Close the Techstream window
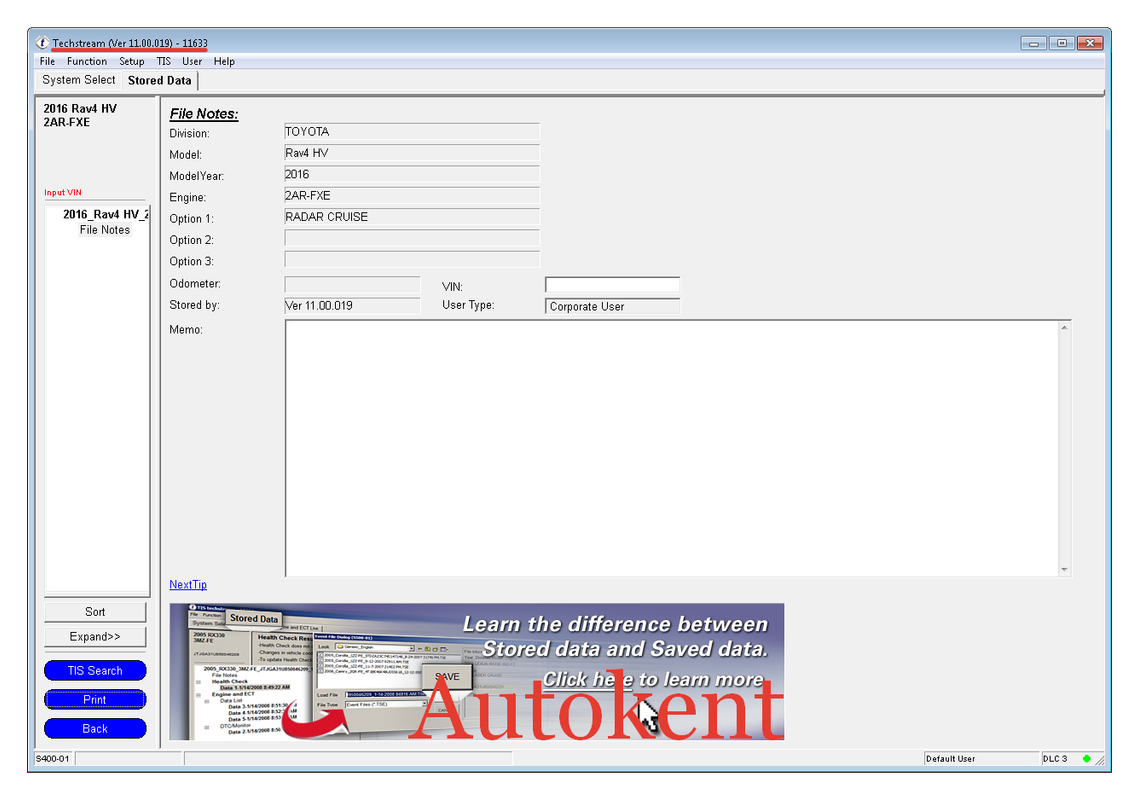This screenshot has height=800, width=1139. [1090, 44]
